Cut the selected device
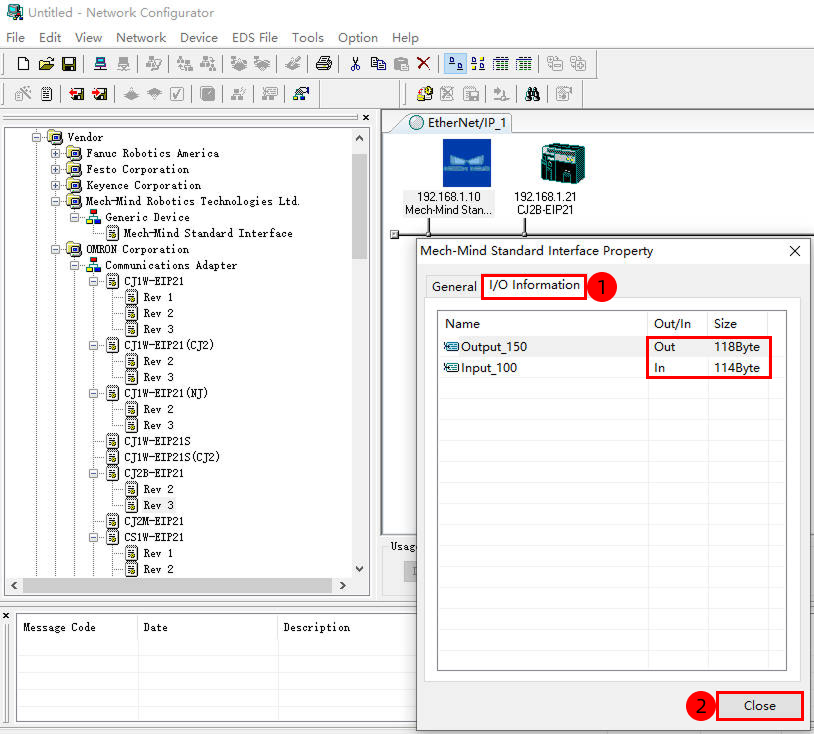This screenshot has width=814, height=734. click(x=355, y=63)
